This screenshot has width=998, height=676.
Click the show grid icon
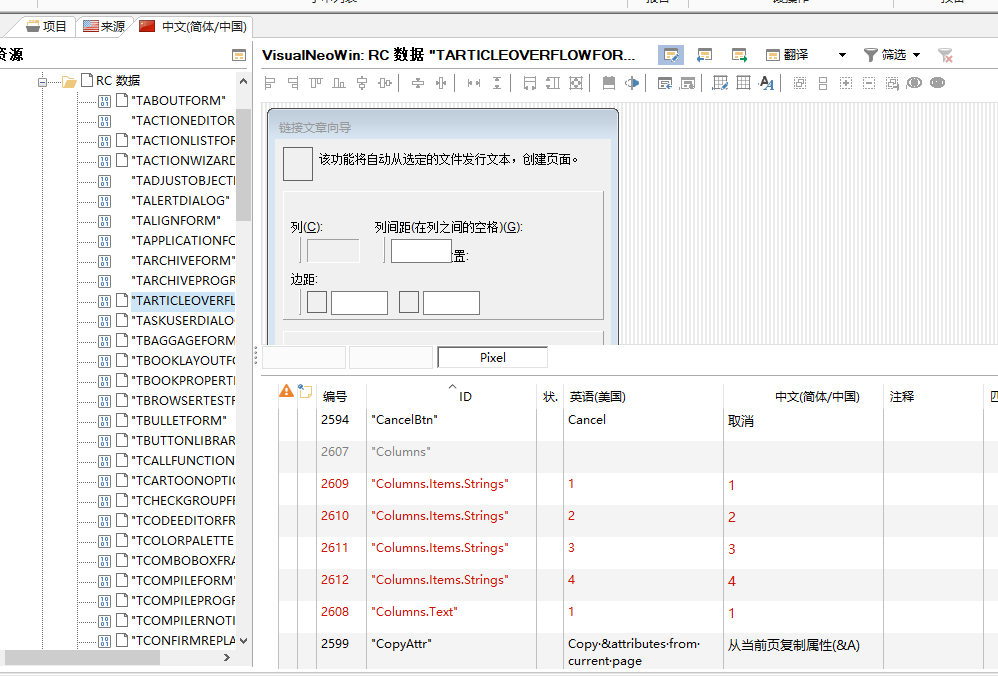pos(743,83)
